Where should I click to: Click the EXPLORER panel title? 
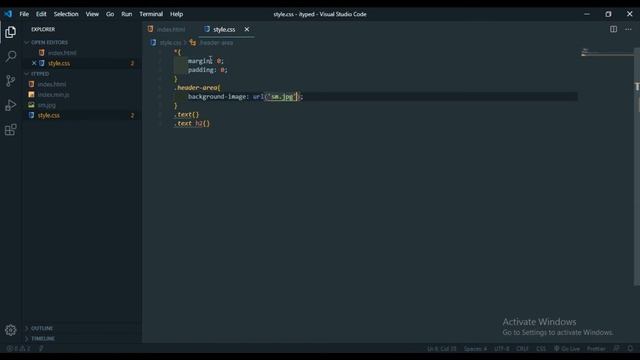43,29
